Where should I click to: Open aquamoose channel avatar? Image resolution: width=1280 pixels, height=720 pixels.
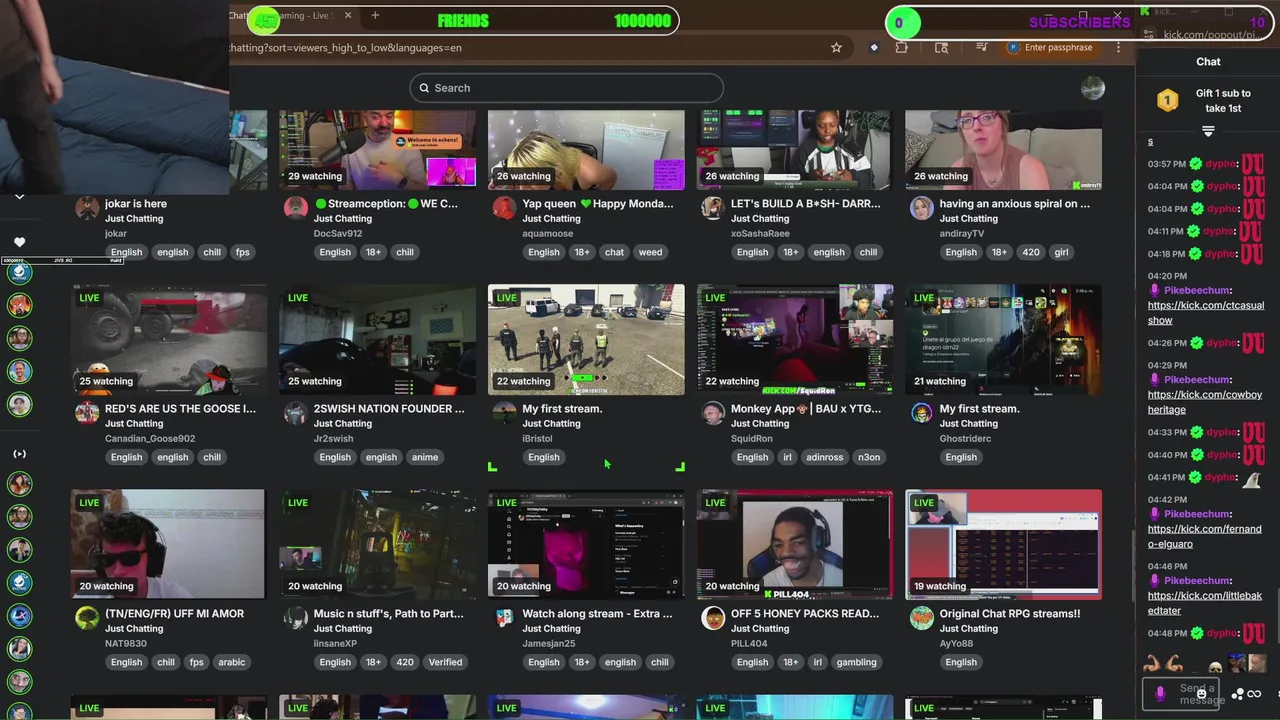pos(504,208)
